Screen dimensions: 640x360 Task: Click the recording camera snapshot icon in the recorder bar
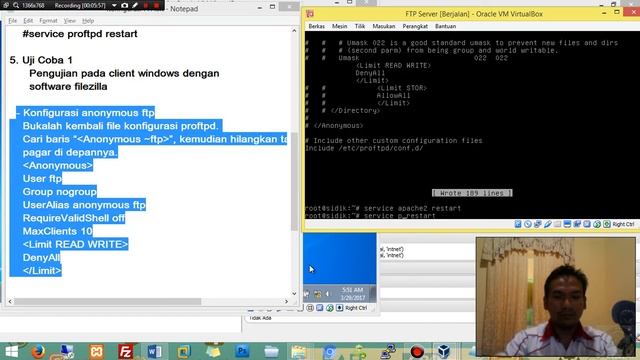pyautogui.click(x=124, y=5)
